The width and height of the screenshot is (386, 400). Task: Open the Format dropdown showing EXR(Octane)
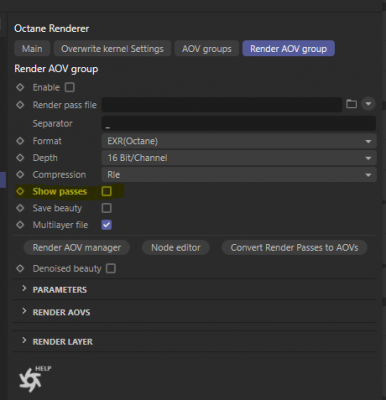(239, 141)
